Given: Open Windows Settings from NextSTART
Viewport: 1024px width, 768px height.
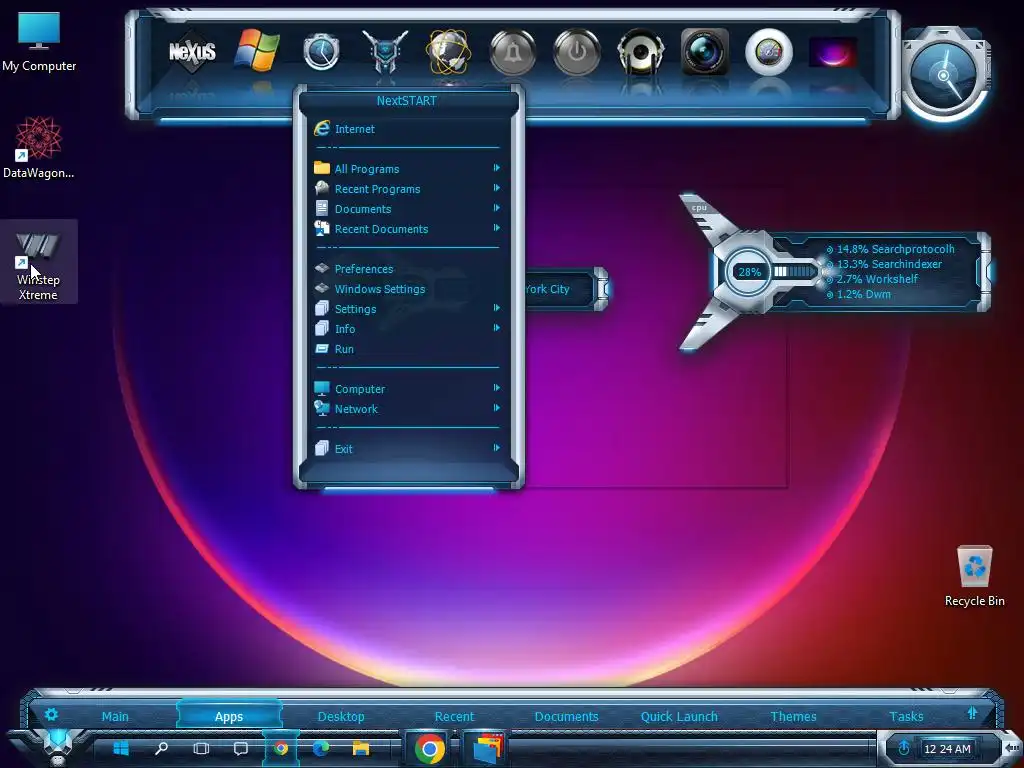Looking at the screenshot, I should point(407,289).
